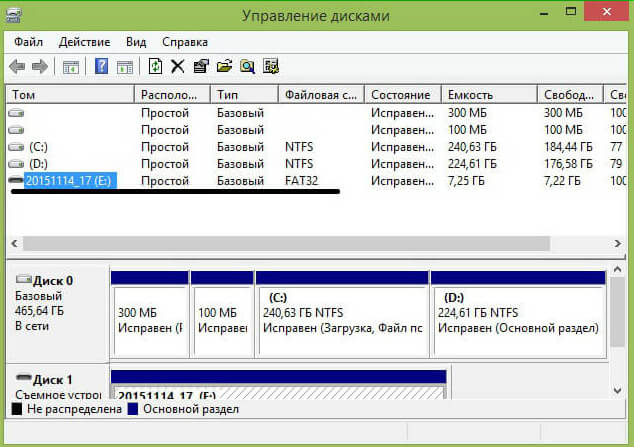Click the magnifier Explore toolbar icon
The height and width of the screenshot is (447, 634).
coord(247,66)
